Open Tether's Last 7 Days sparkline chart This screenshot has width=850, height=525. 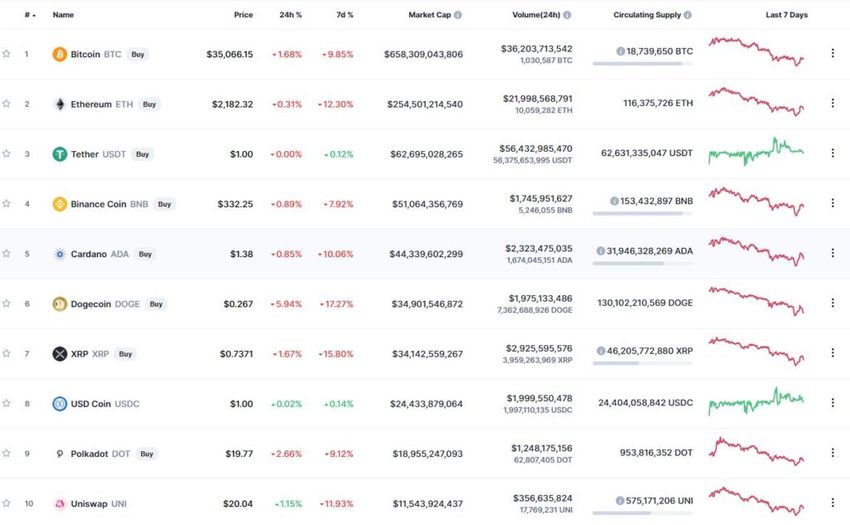(756, 152)
